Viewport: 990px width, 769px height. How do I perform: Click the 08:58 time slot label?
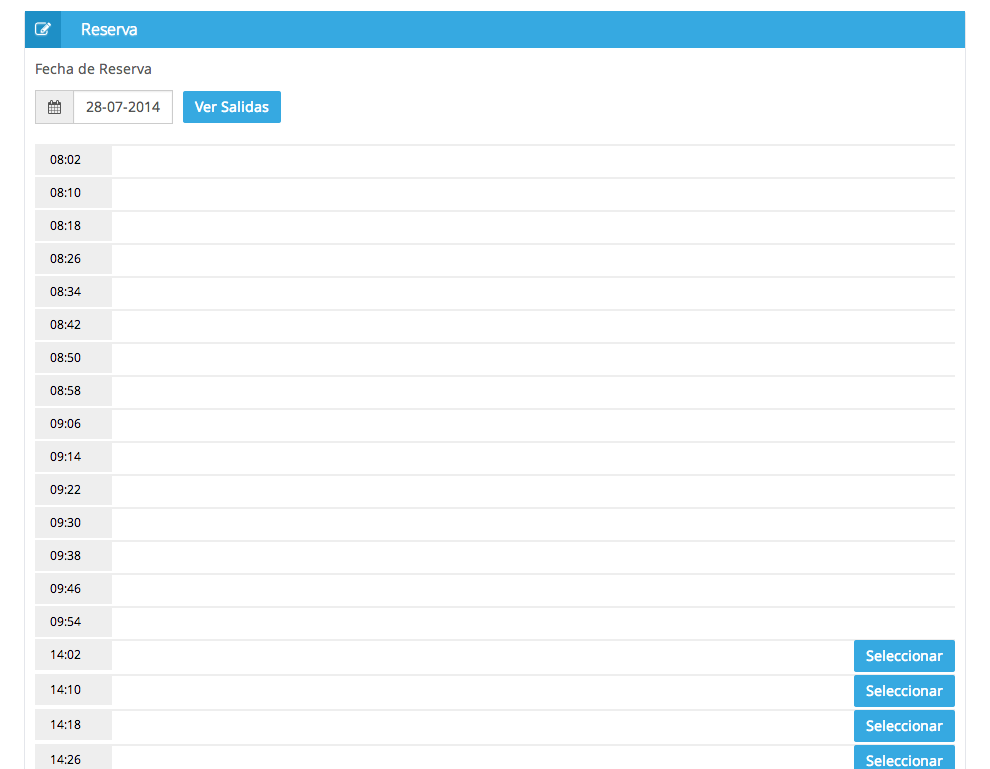click(66, 391)
